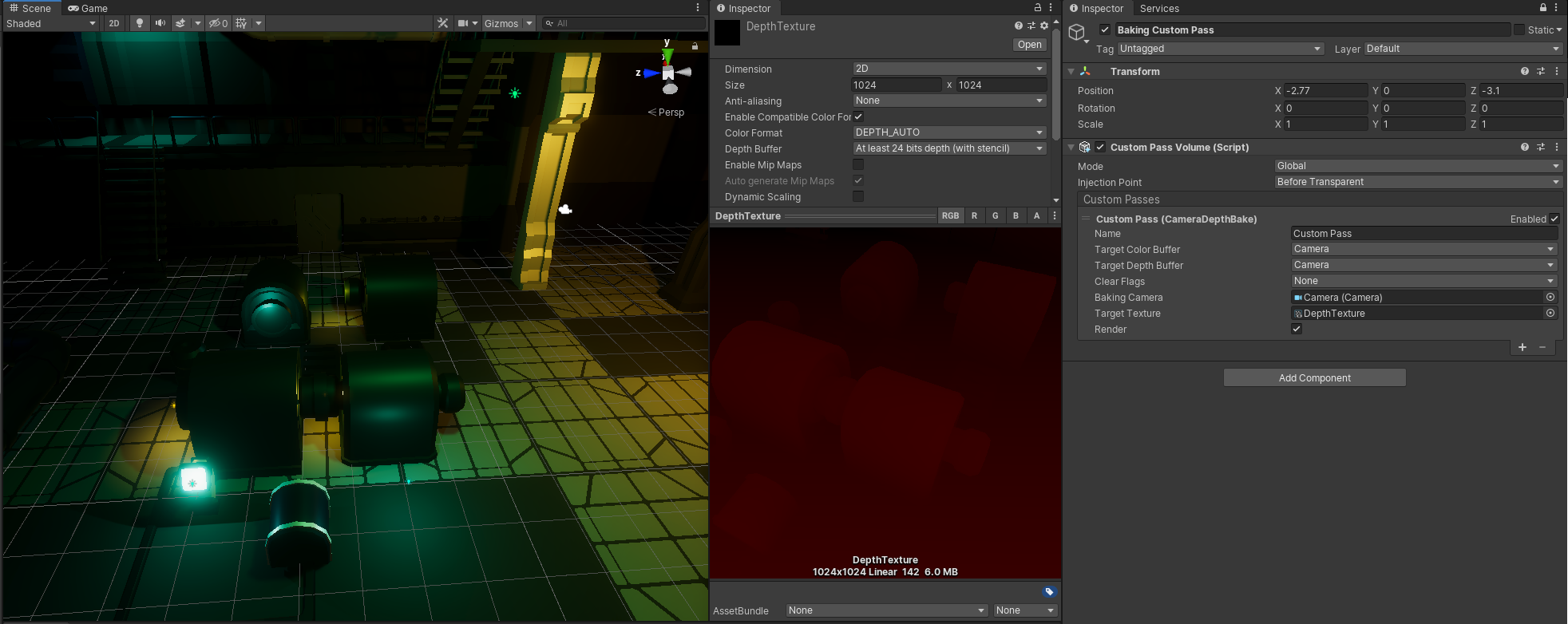Open Anti-aliasing None dropdown
Image resolution: width=1568 pixels, height=624 pixels.
949,101
